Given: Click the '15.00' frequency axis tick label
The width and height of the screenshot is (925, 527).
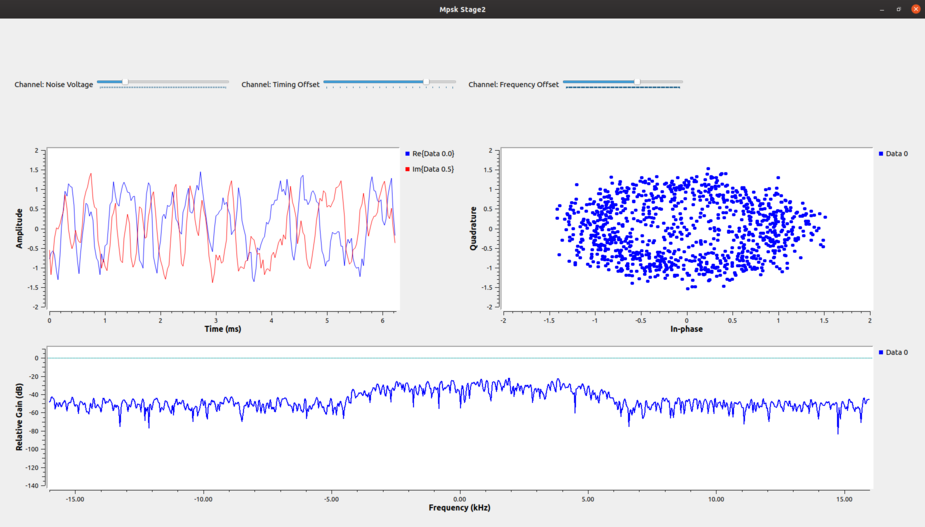Looking at the screenshot, I should (x=844, y=499).
